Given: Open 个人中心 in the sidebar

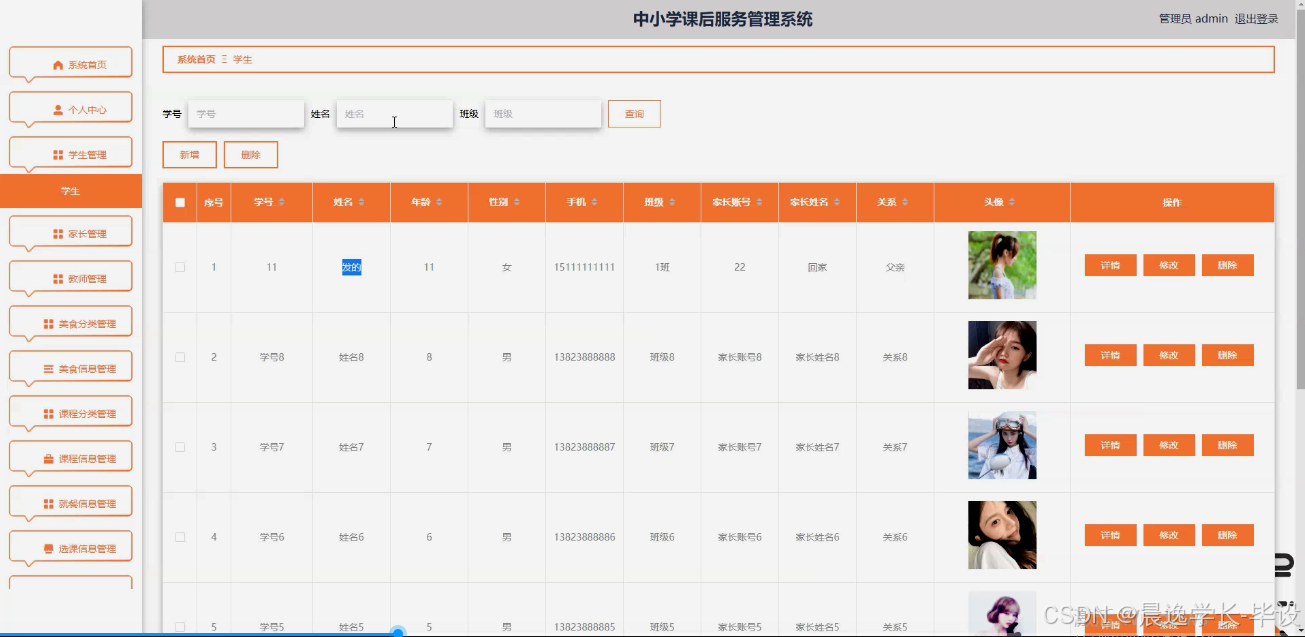Looking at the screenshot, I should [x=70, y=109].
